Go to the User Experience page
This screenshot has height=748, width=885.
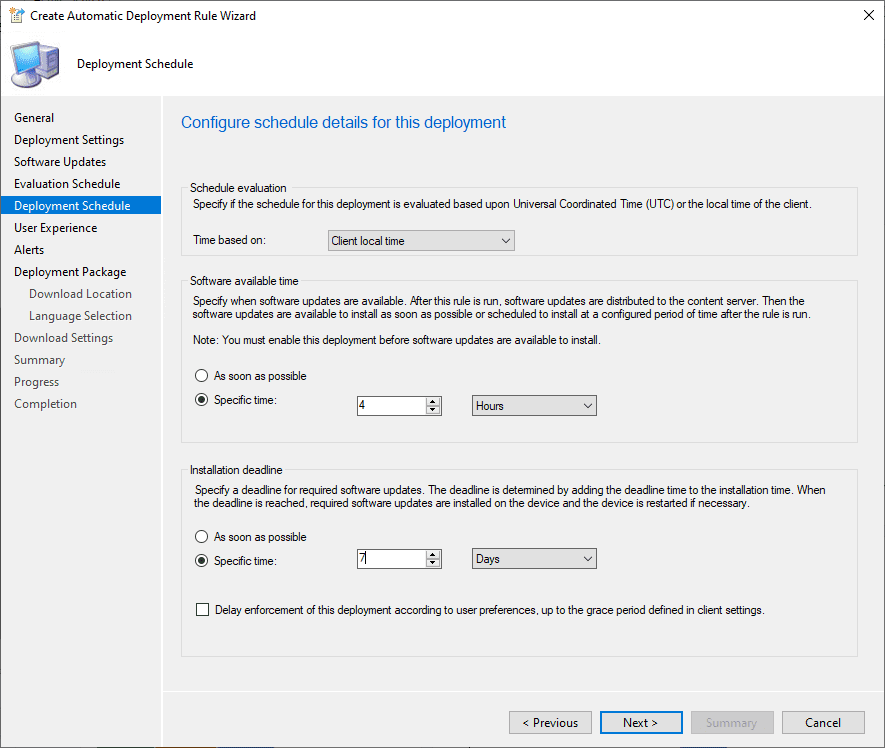click(56, 228)
